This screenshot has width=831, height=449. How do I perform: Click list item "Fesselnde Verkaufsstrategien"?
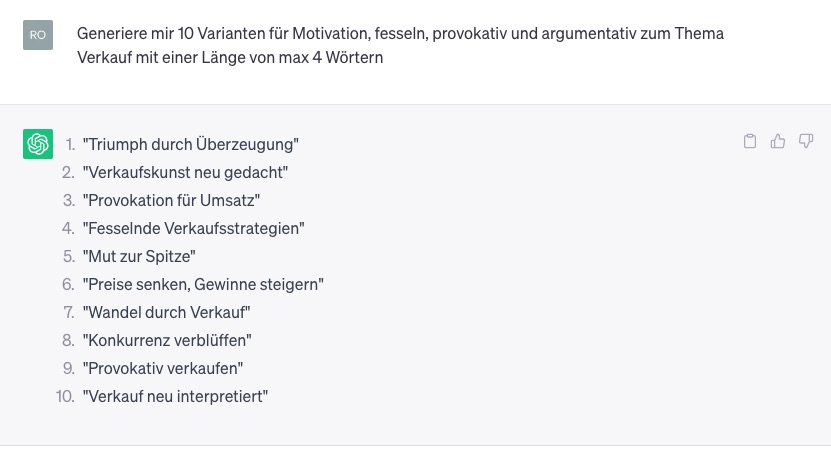tap(193, 228)
